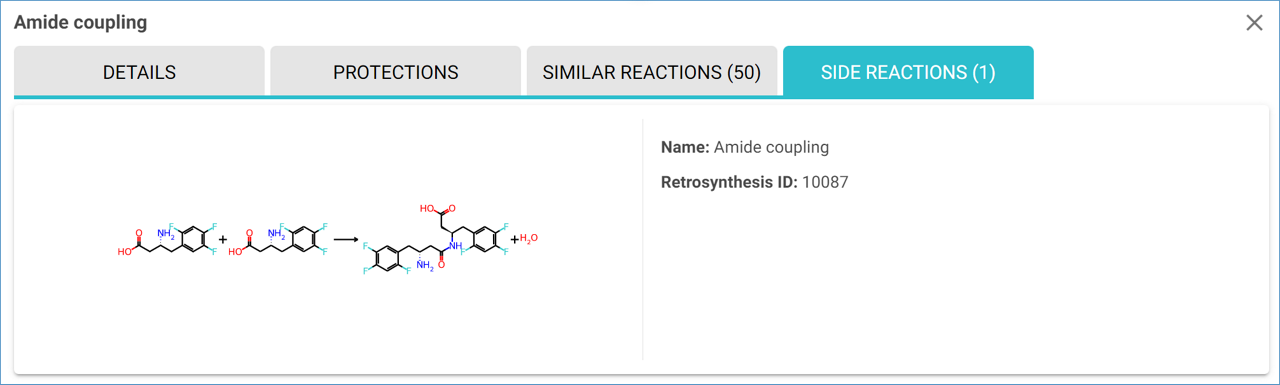View the SIMILAR REACTIONS (50) tab
This screenshot has width=1280, height=385.
coord(652,72)
